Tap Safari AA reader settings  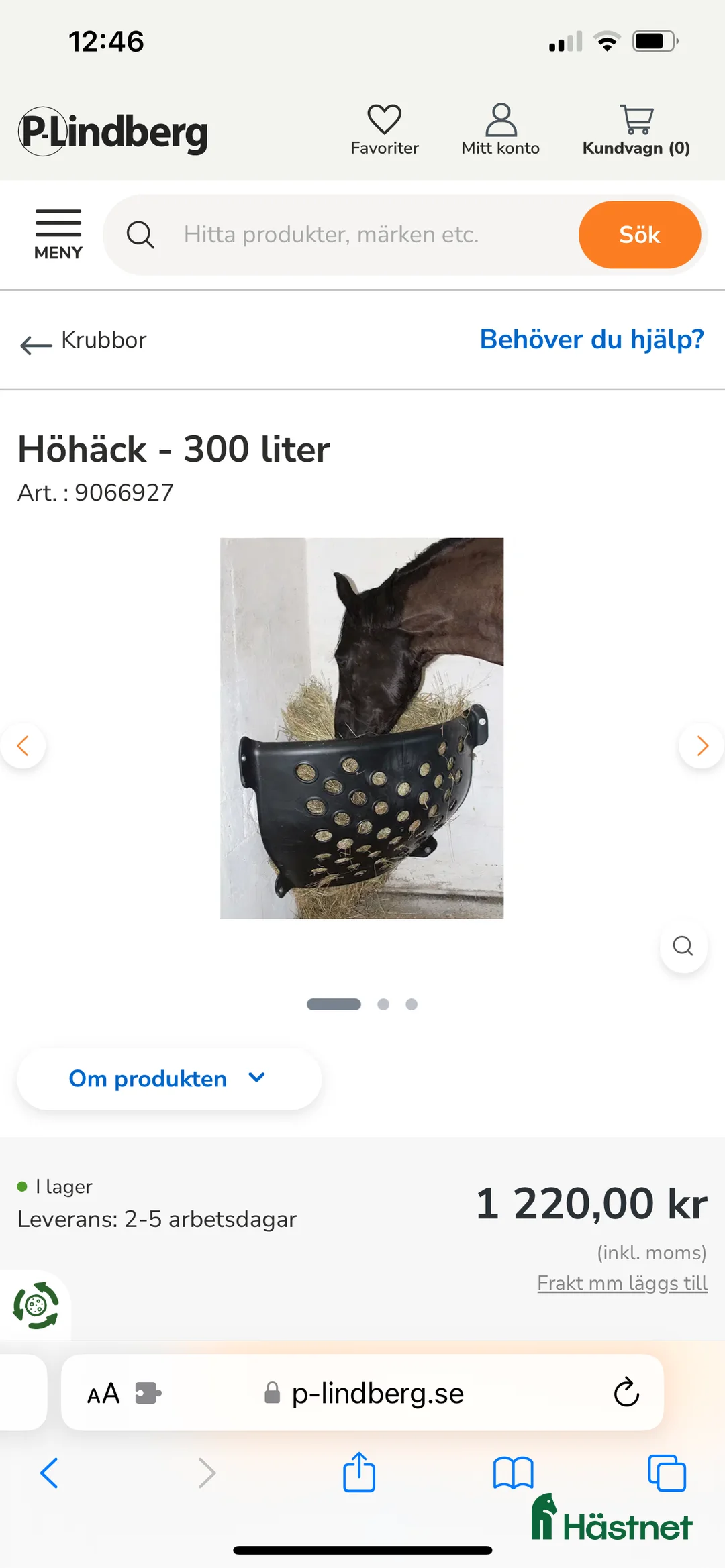(103, 1394)
